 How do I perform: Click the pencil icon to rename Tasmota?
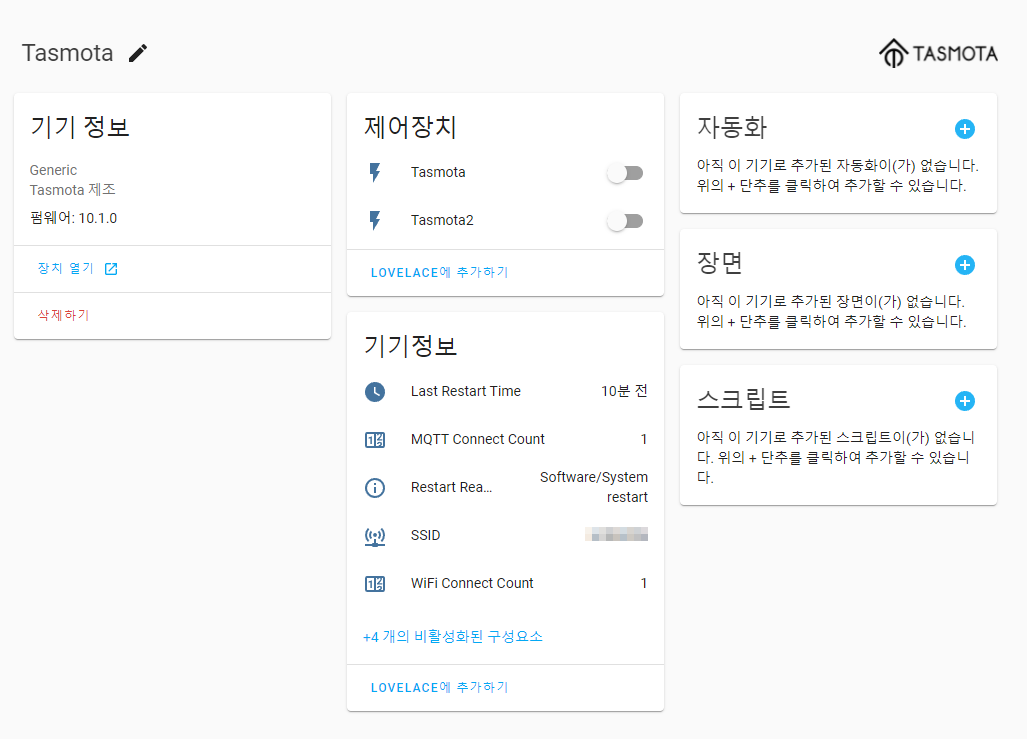pos(138,53)
